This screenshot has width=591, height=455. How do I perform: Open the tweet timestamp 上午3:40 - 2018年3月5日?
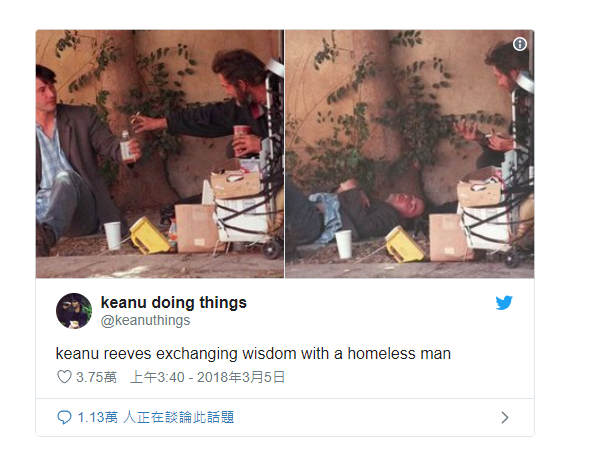click(207, 377)
